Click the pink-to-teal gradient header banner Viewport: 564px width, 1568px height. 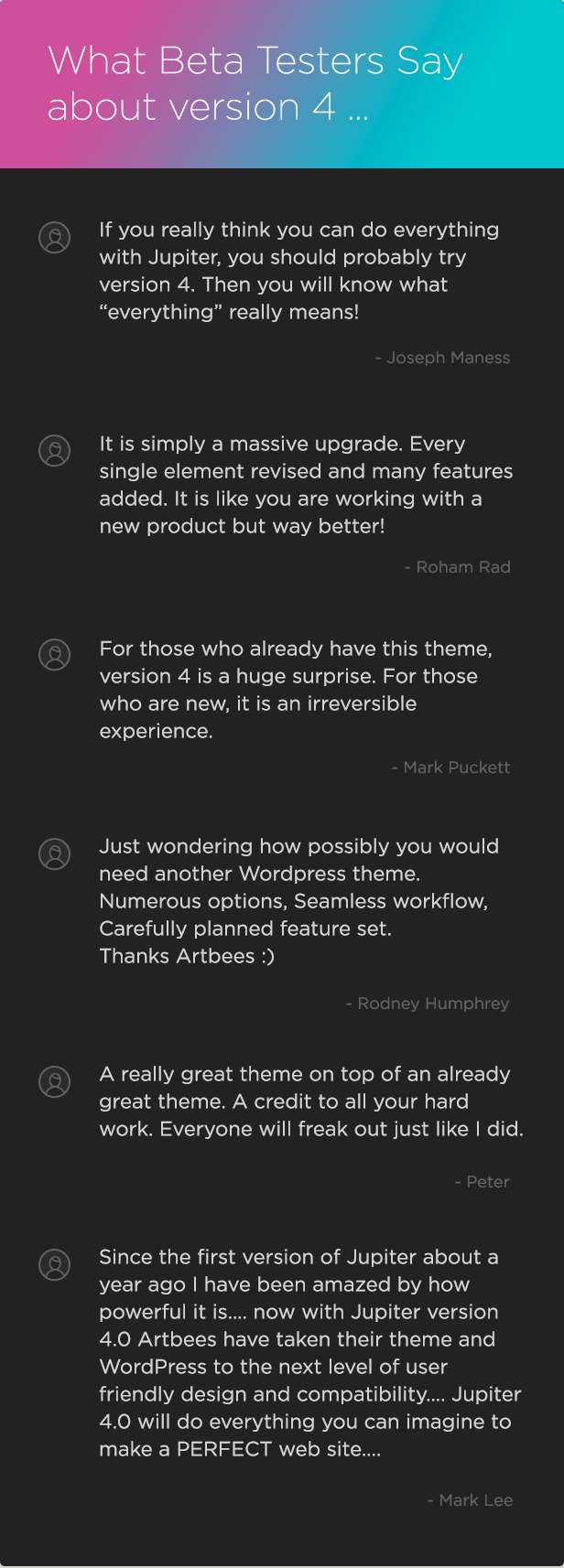point(282,84)
